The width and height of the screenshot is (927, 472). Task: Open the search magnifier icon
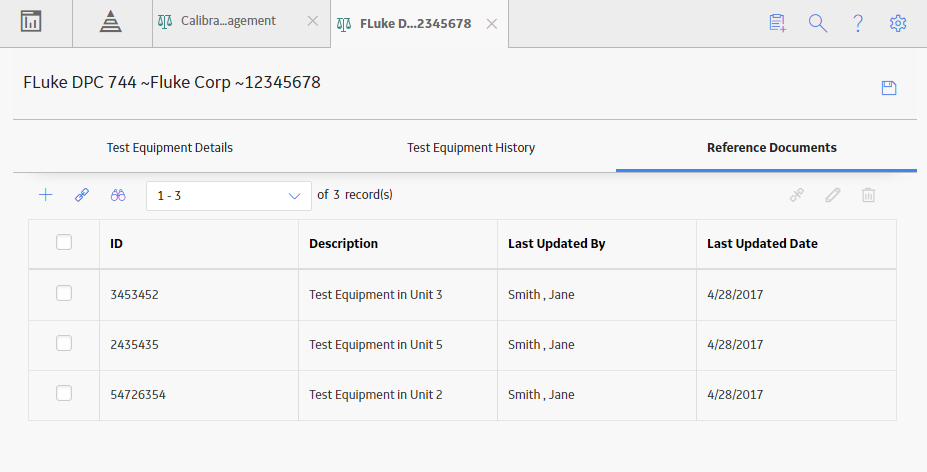tap(818, 23)
